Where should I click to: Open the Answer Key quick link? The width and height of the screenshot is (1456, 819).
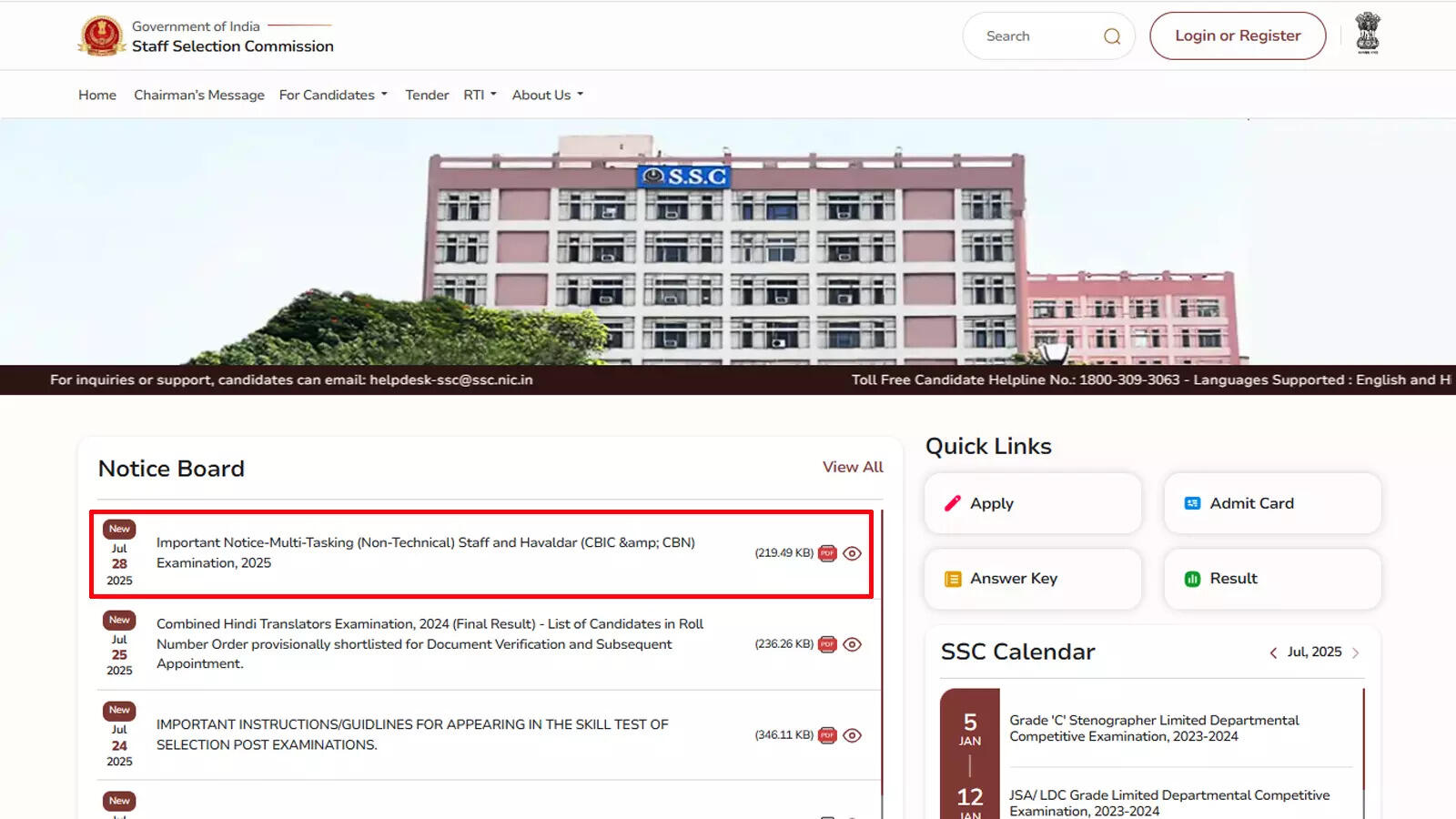[x=1033, y=579]
